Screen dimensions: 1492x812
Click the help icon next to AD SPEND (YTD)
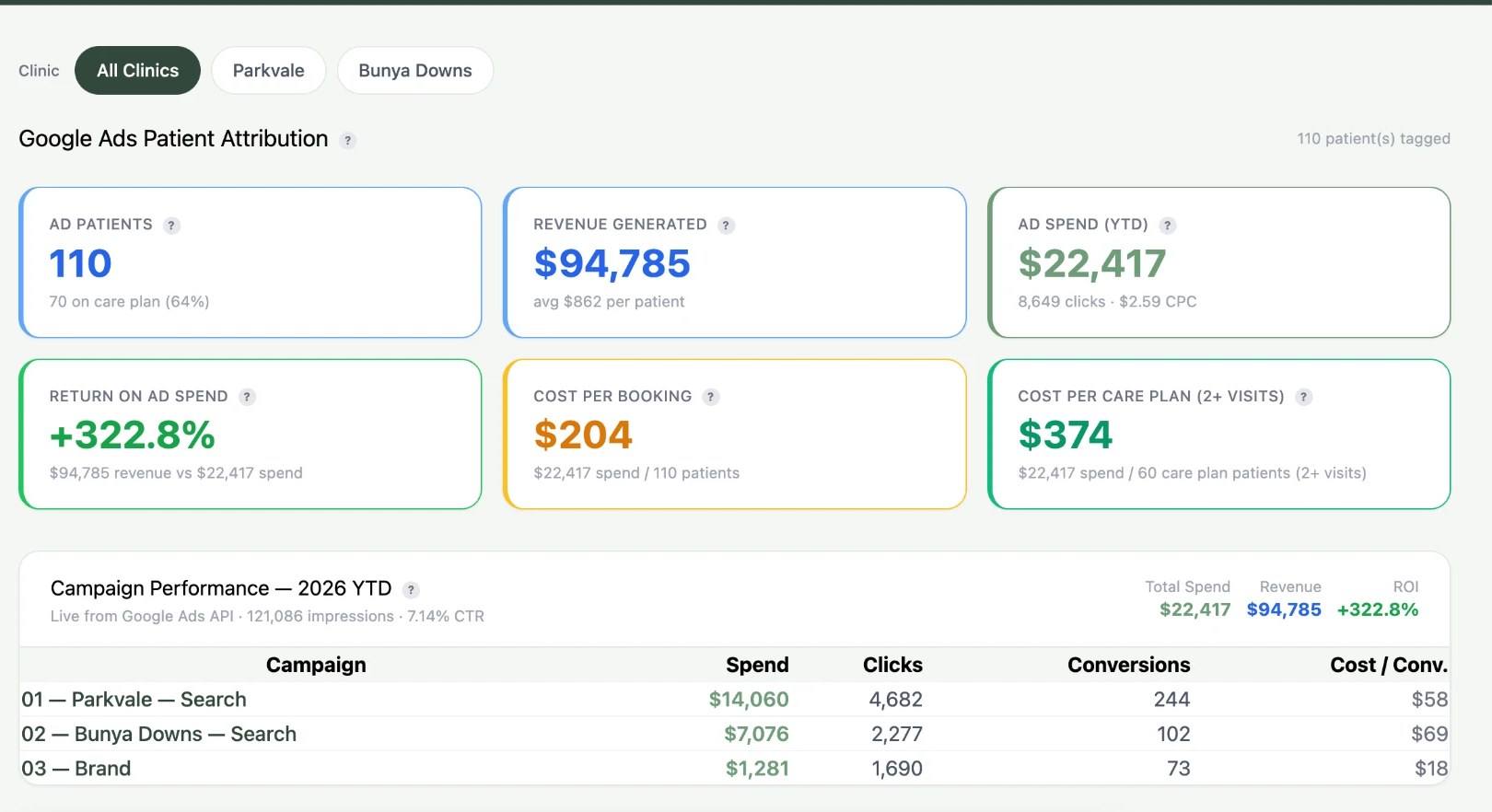pyautogui.click(x=1167, y=226)
